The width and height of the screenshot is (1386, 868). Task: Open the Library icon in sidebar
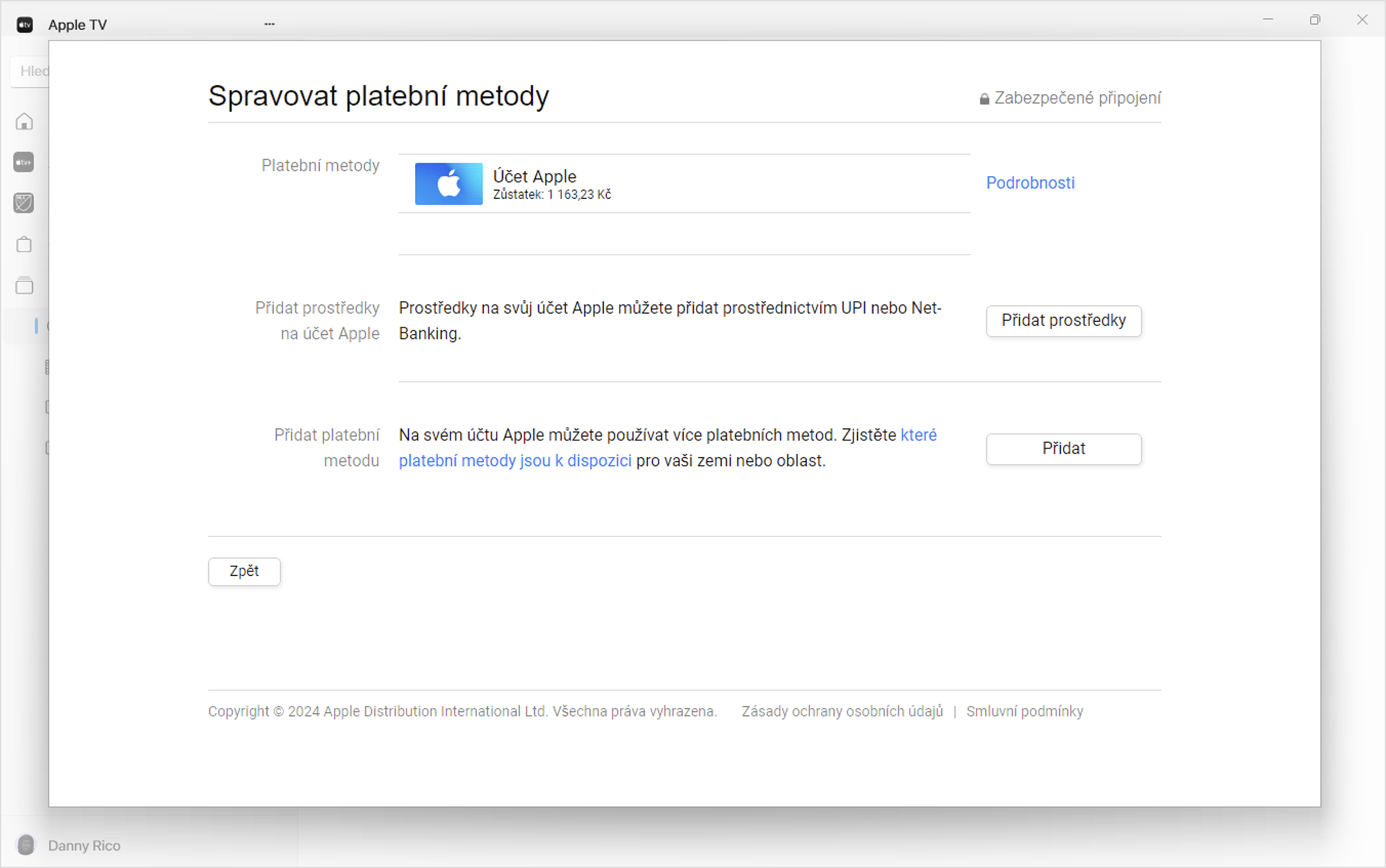tap(24, 285)
